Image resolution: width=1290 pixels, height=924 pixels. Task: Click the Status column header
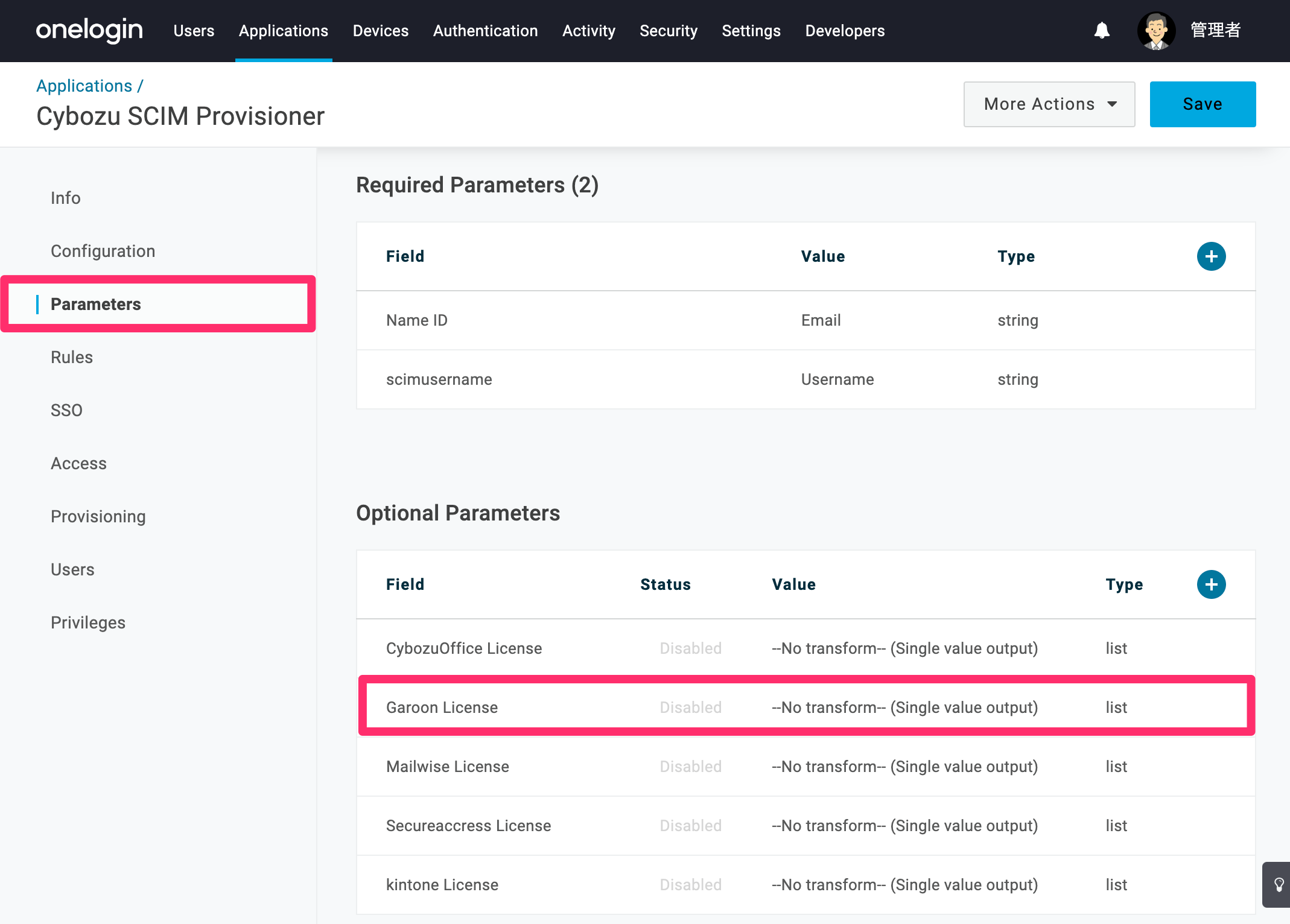click(x=666, y=584)
